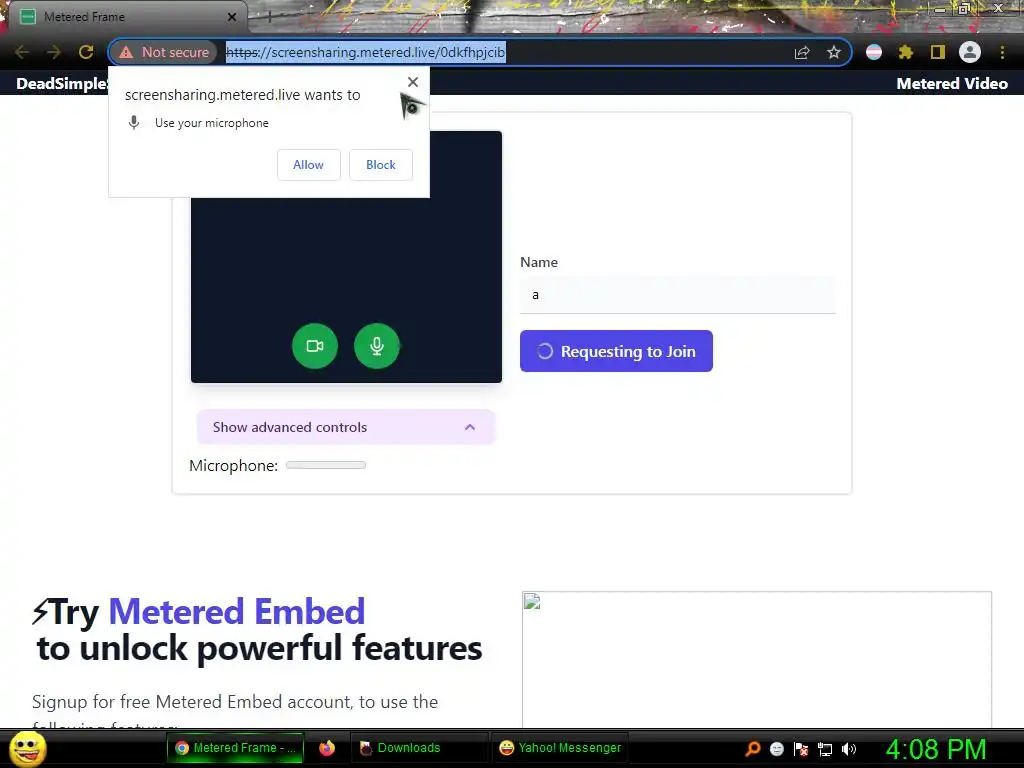Open the Chrome profile avatar

(x=970, y=52)
